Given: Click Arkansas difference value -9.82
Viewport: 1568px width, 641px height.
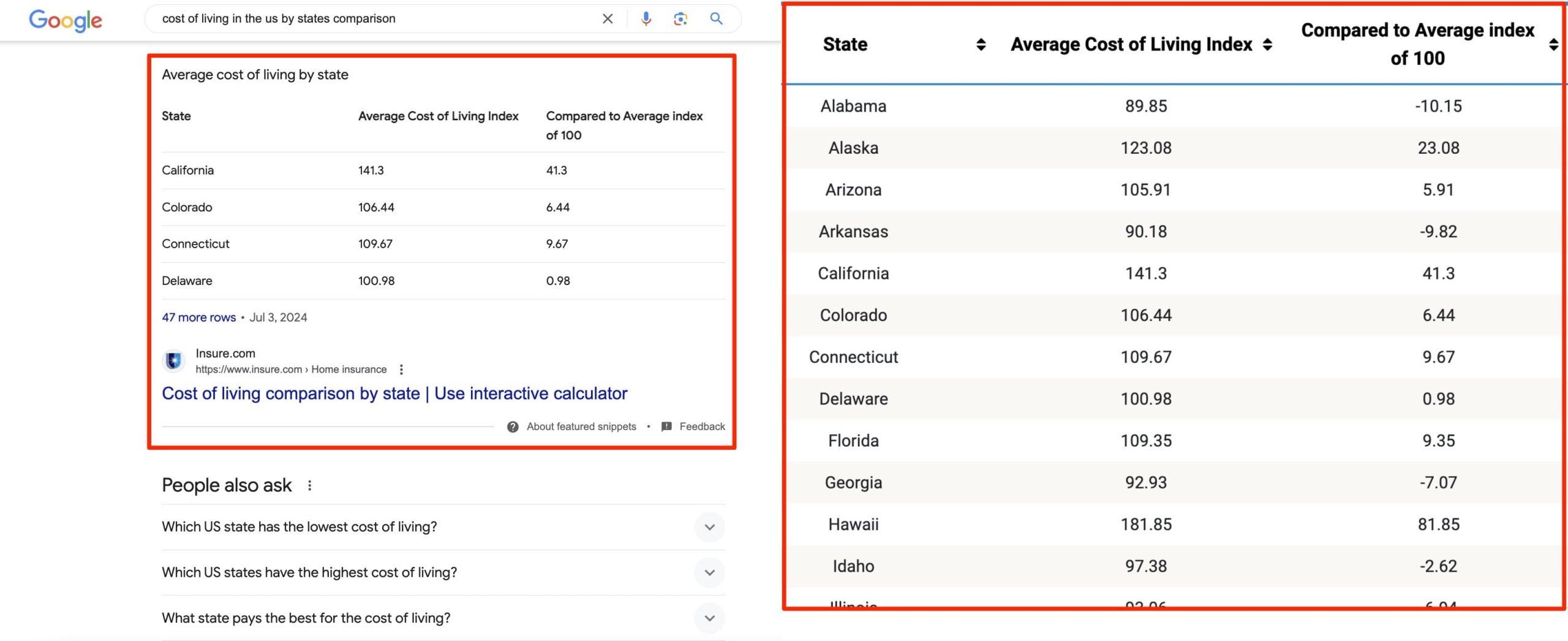Looking at the screenshot, I should [1438, 232].
